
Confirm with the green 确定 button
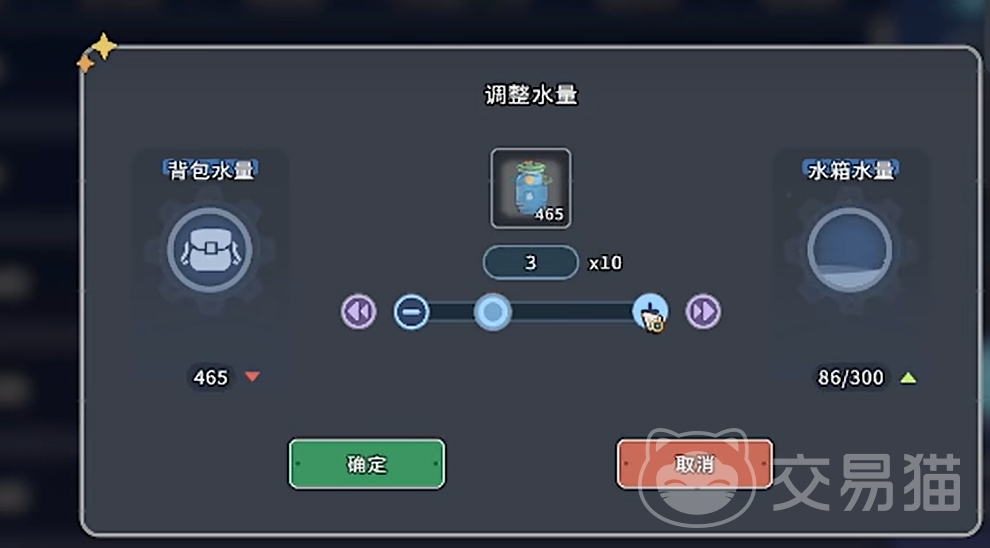(367, 464)
